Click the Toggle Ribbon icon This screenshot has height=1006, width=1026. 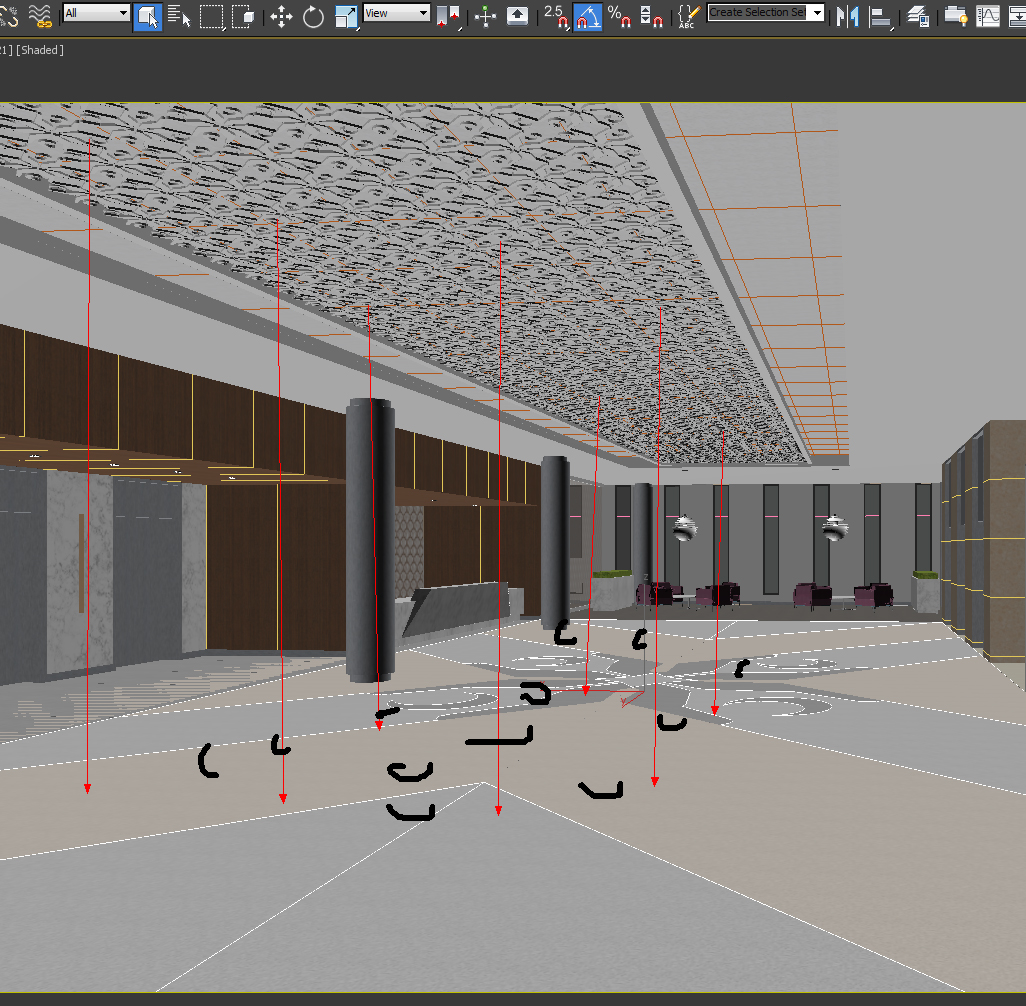click(x=955, y=16)
